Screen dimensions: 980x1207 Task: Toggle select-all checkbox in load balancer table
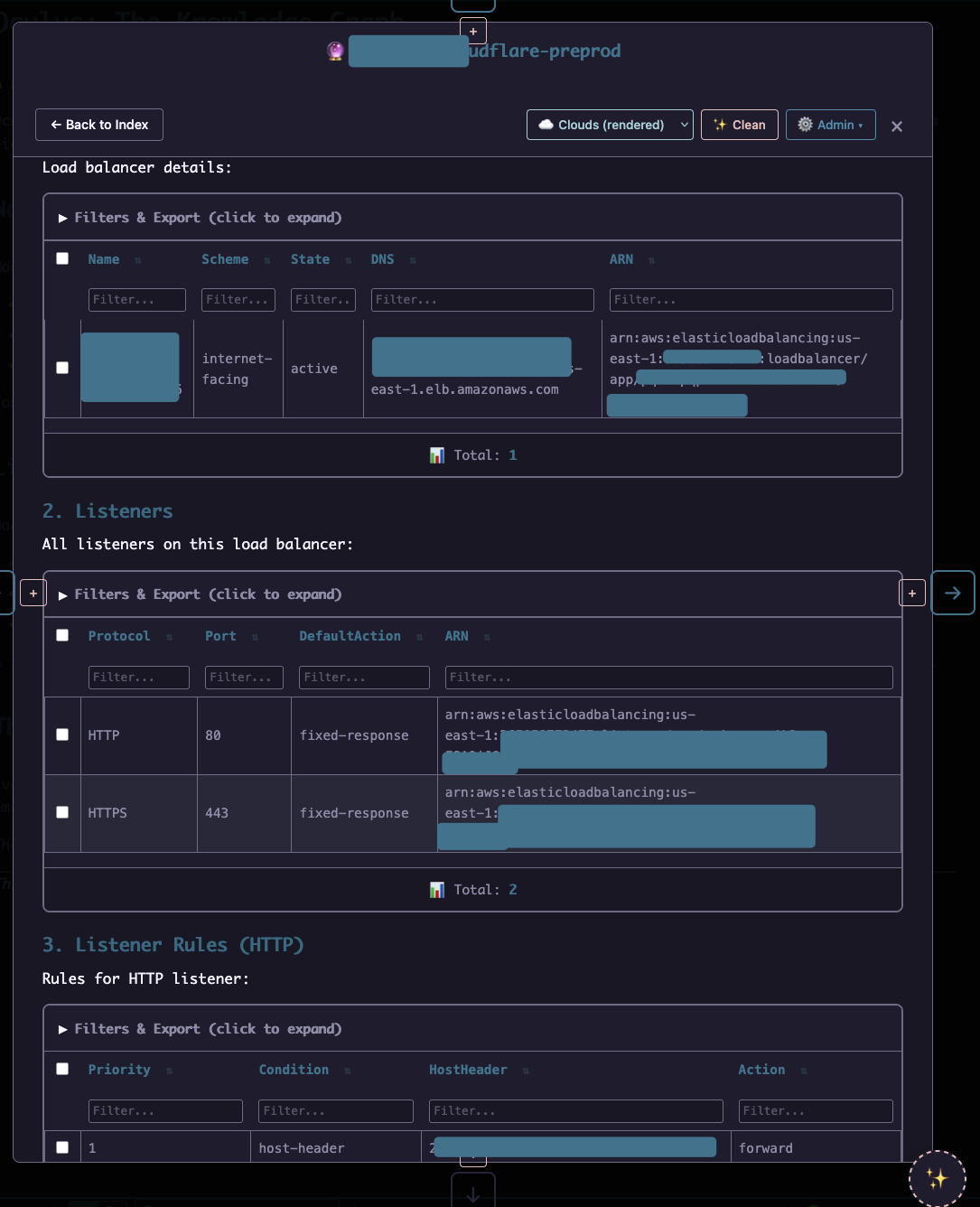coord(62,258)
